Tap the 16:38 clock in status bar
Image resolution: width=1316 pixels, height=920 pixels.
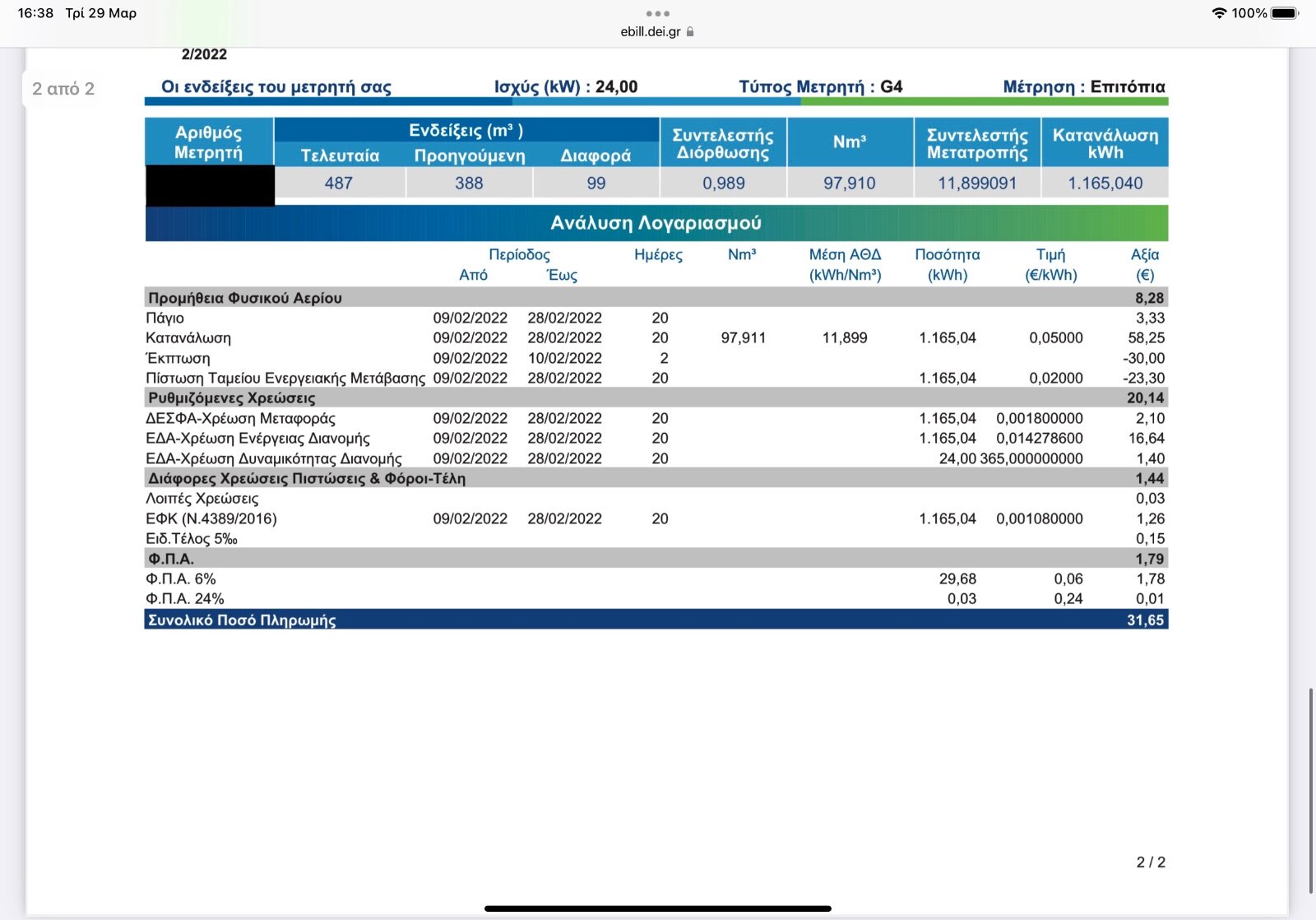coord(35,13)
